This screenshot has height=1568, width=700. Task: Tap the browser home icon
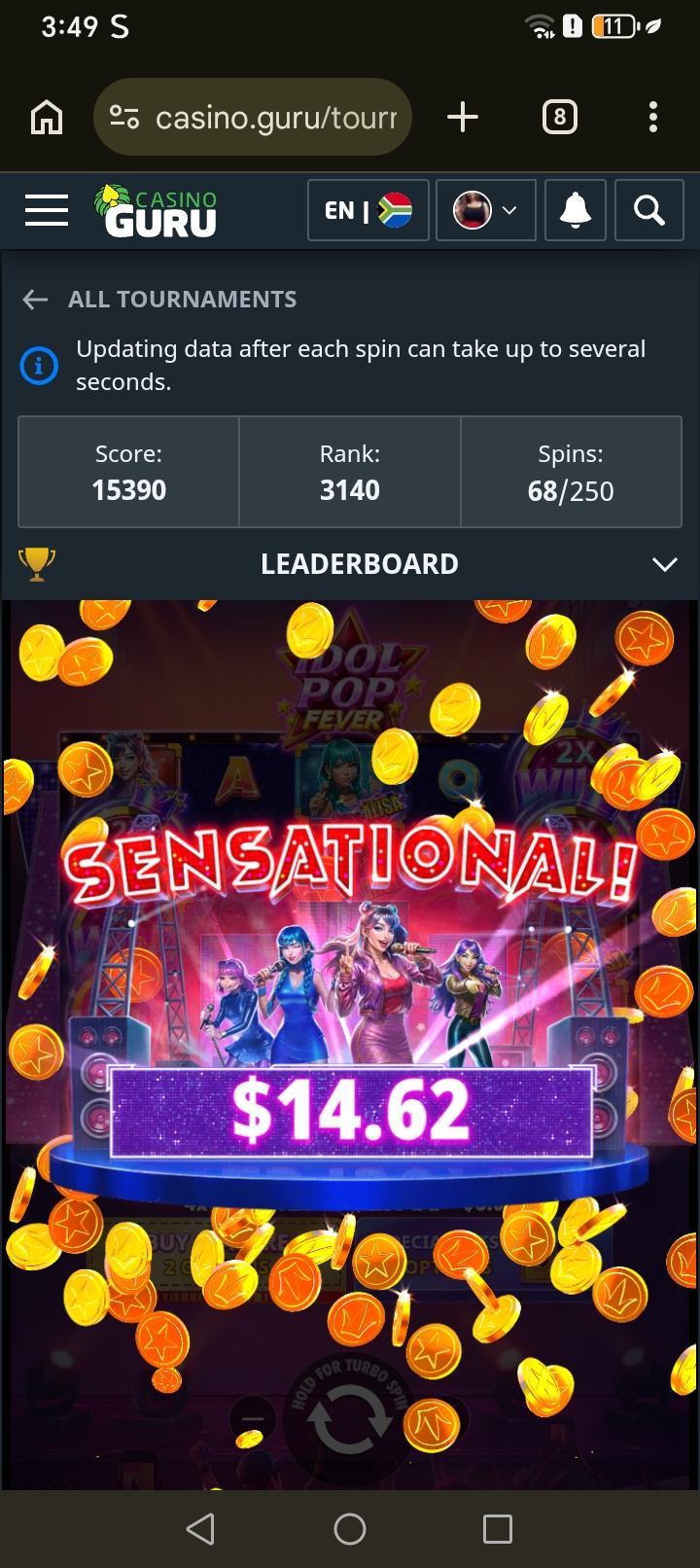pyautogui.click(x=47, y=118)
